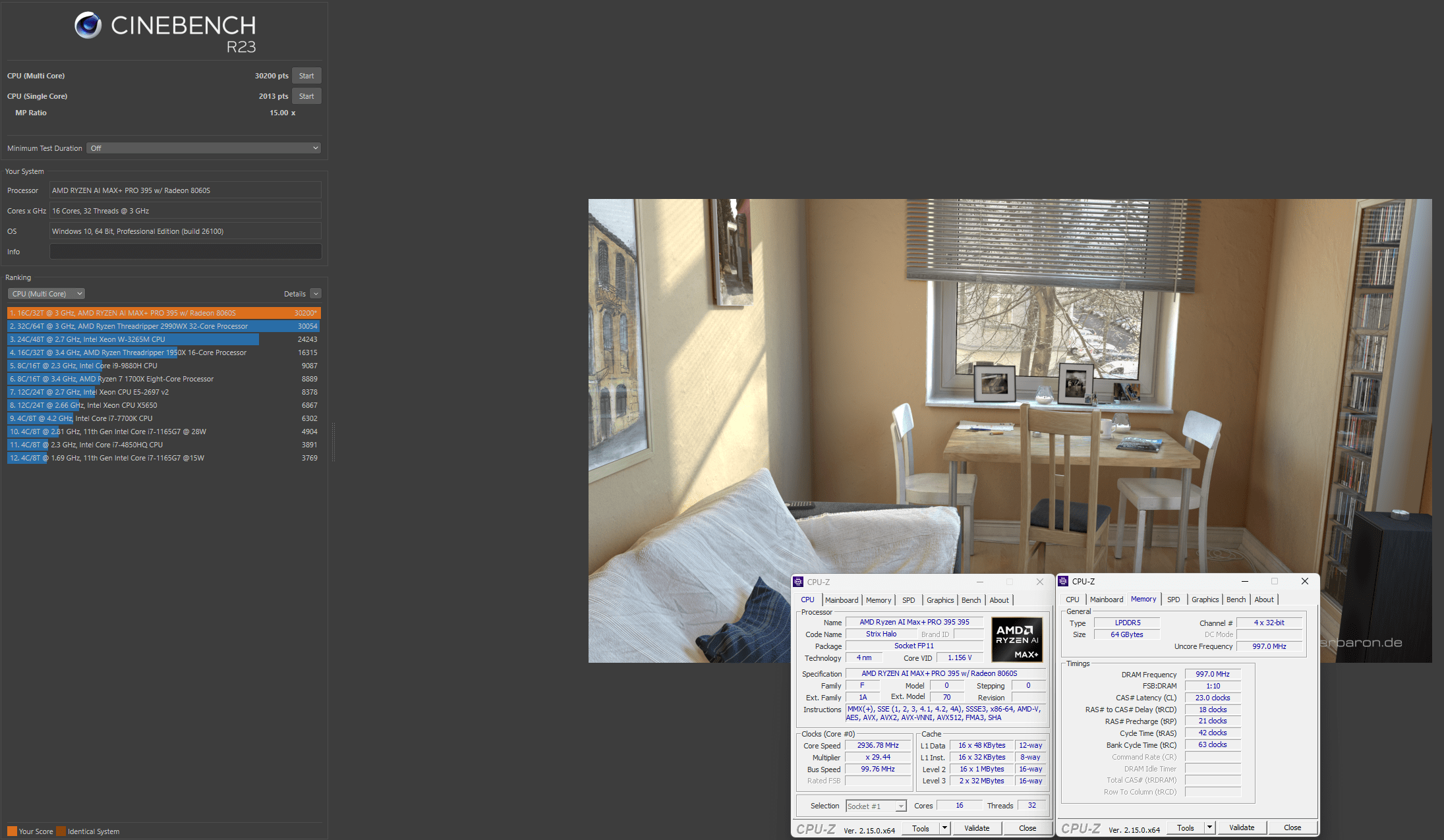This screenshot has width=1444, height=840.
Task: Click the memory Size 64 GBytes field
Action: tap(1127, 634)
